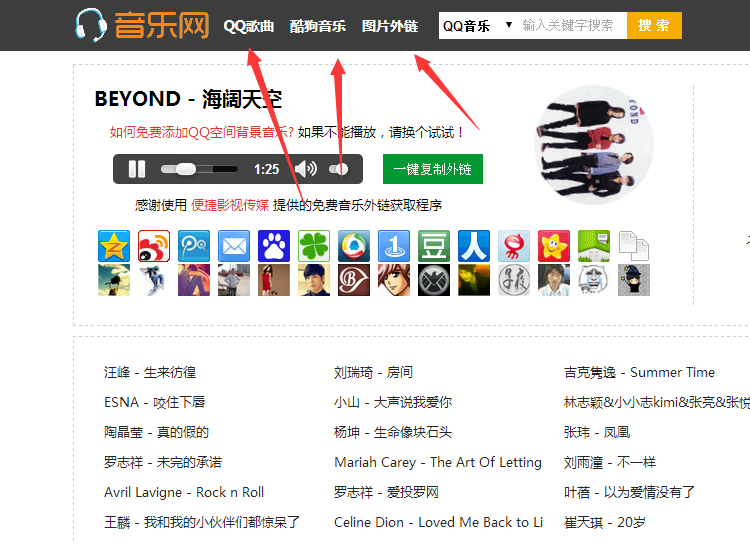Image resolution: width=750 pixels, height=544 pixels.
Task: Share to Sina Weibo icon
Action: click(154, 246)
